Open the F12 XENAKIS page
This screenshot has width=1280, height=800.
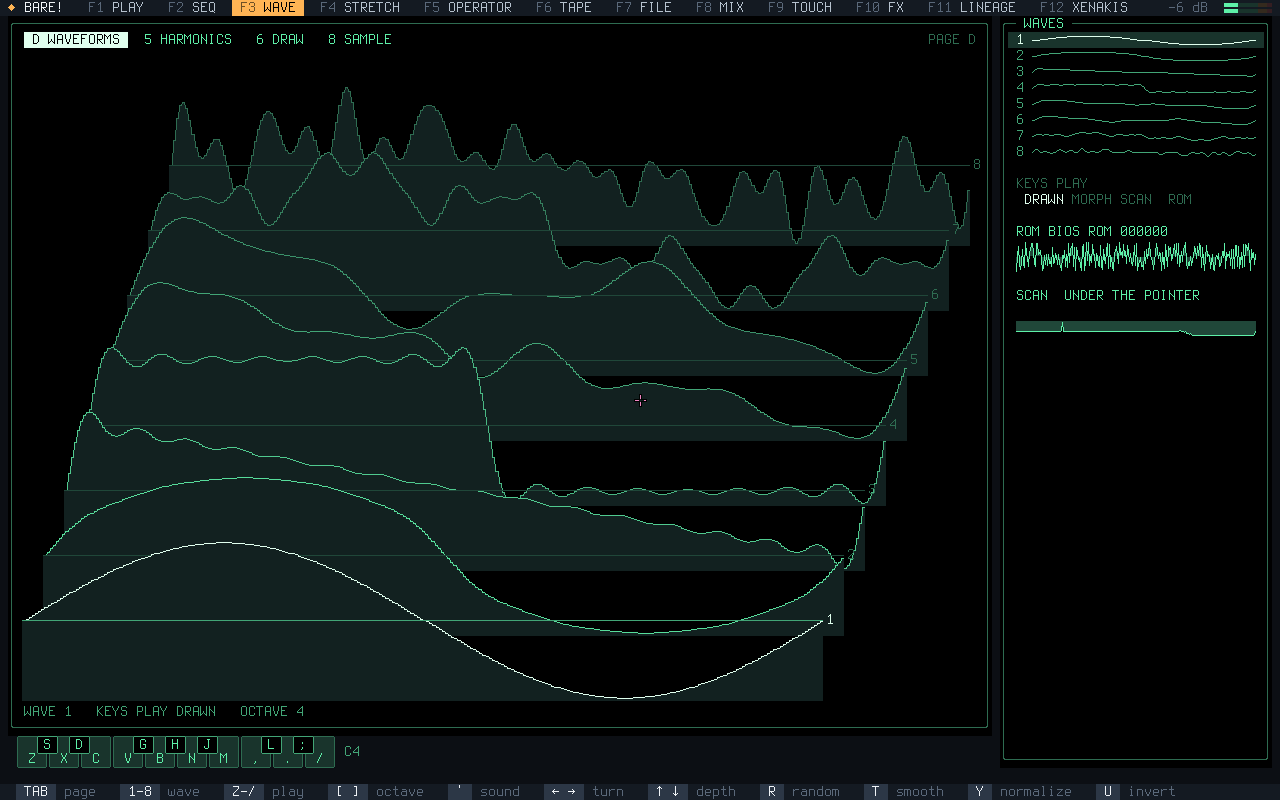coord(1084,7)
